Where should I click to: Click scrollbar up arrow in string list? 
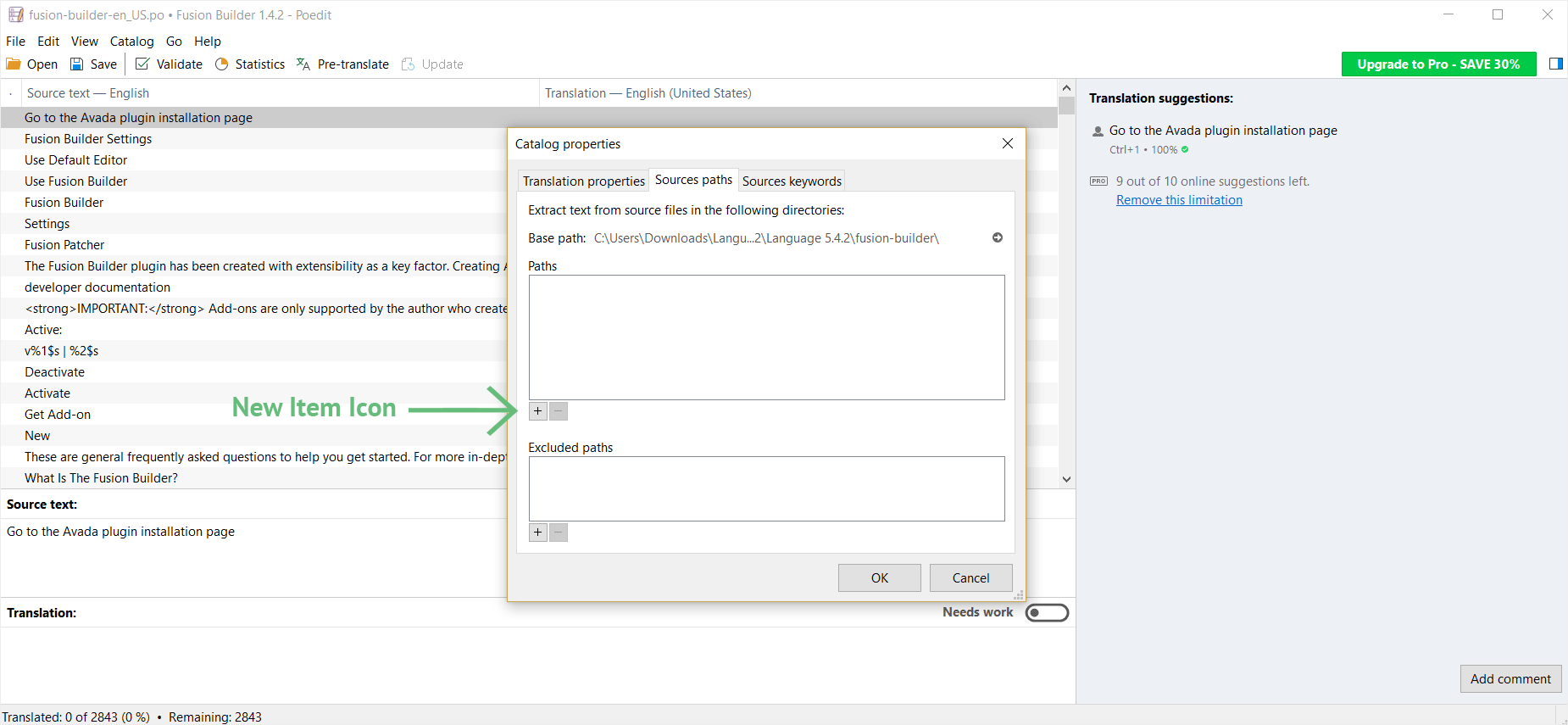[1066, 88]
